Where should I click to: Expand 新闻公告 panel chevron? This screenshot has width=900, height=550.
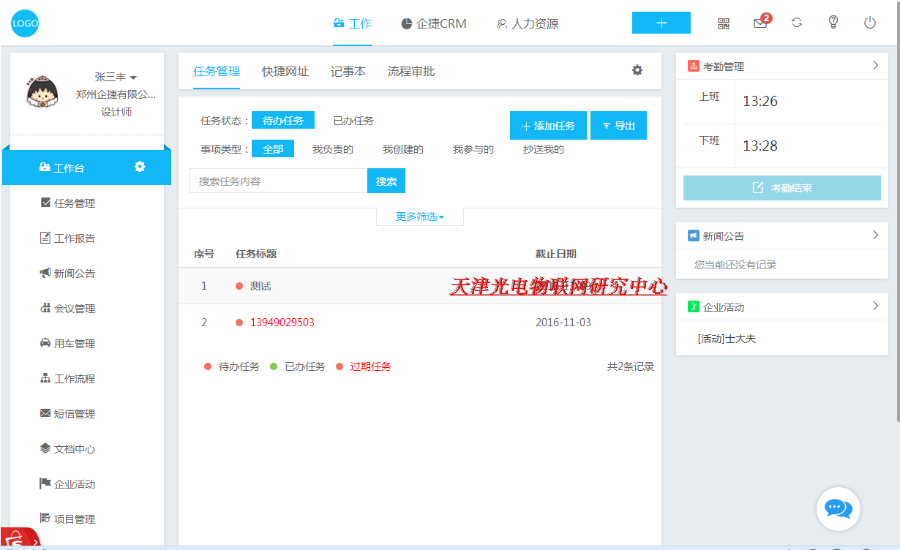(x=875, y=235)
